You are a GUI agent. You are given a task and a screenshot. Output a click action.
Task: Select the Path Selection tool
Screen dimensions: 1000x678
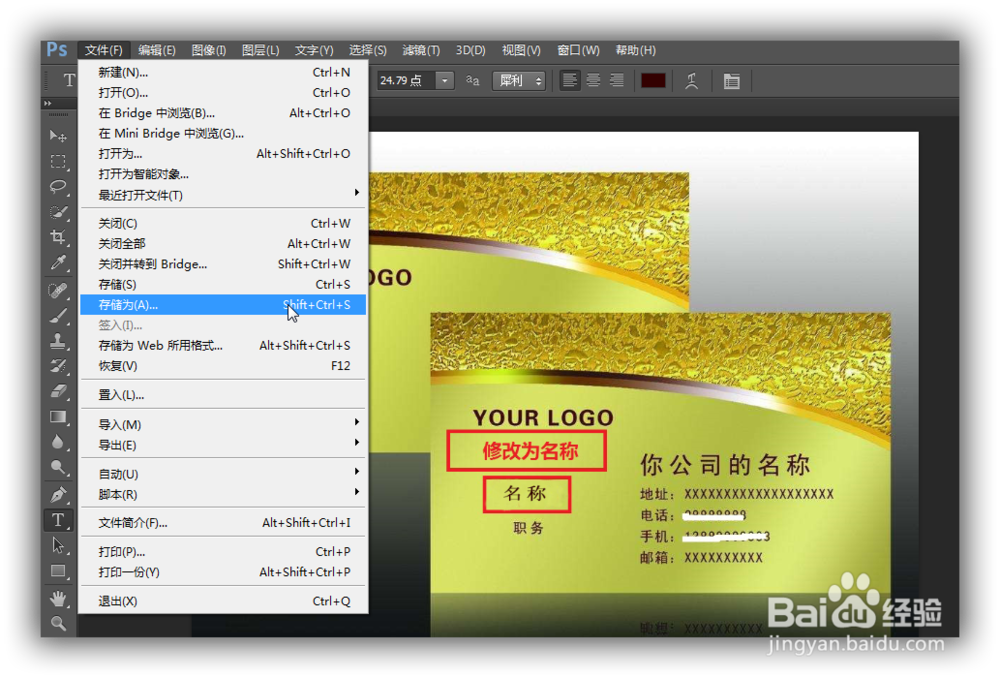pos(58,545)
